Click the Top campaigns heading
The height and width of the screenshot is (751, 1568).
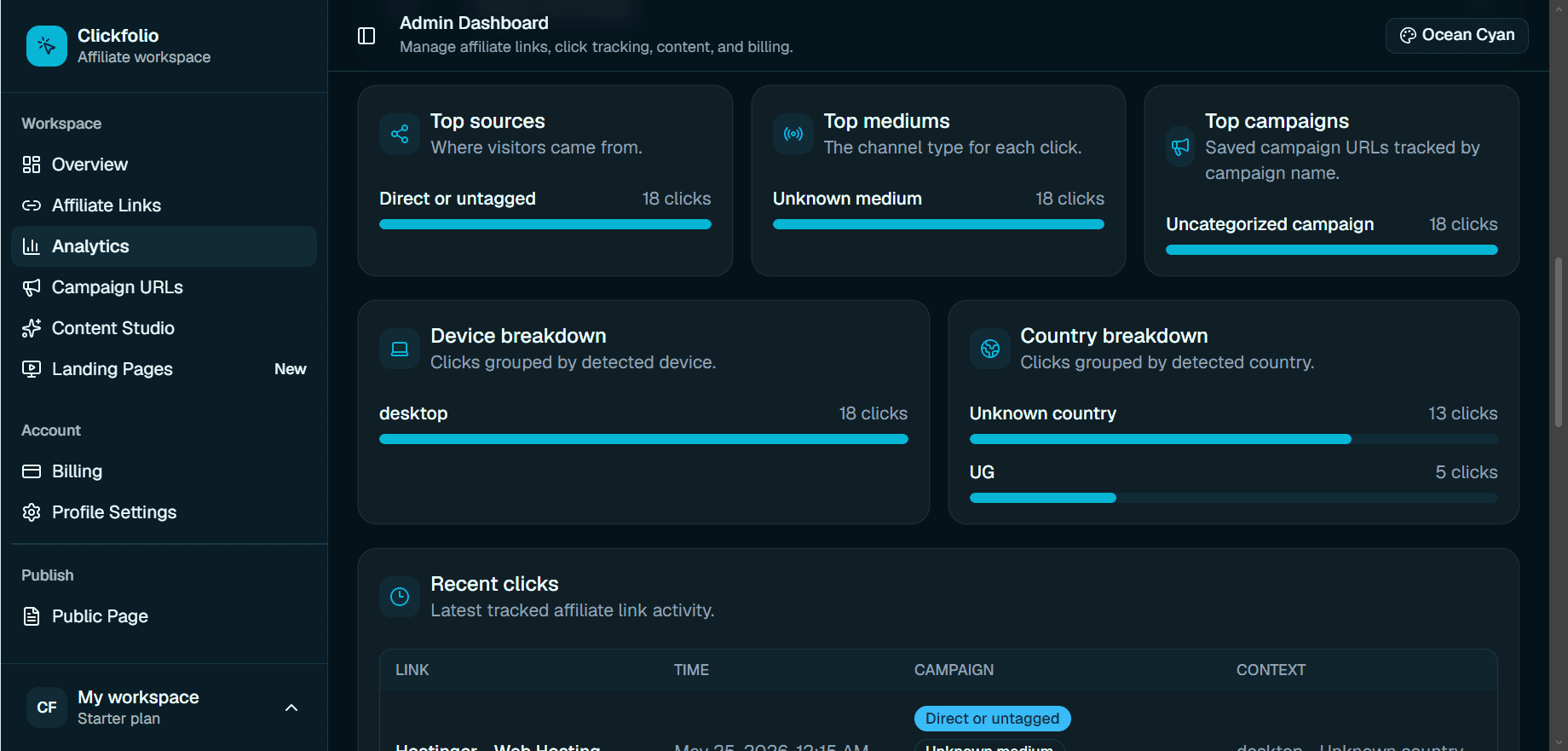pyautogui.click(x=1277, y=121)
